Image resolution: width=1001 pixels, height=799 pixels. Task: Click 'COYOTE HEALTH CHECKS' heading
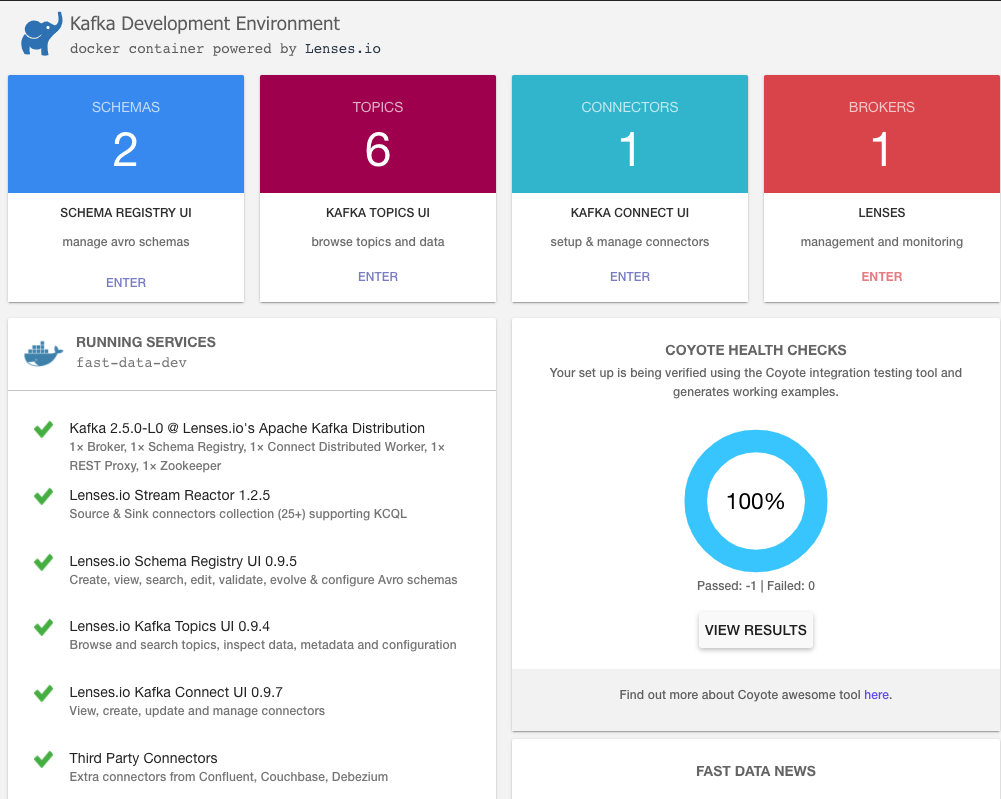tap(756, 350)
